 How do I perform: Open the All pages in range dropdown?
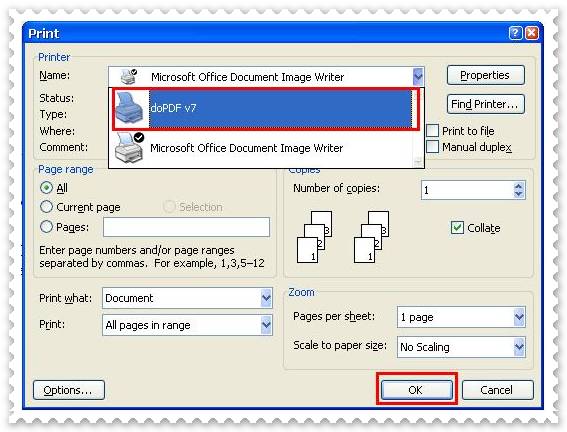coord(266,325)
